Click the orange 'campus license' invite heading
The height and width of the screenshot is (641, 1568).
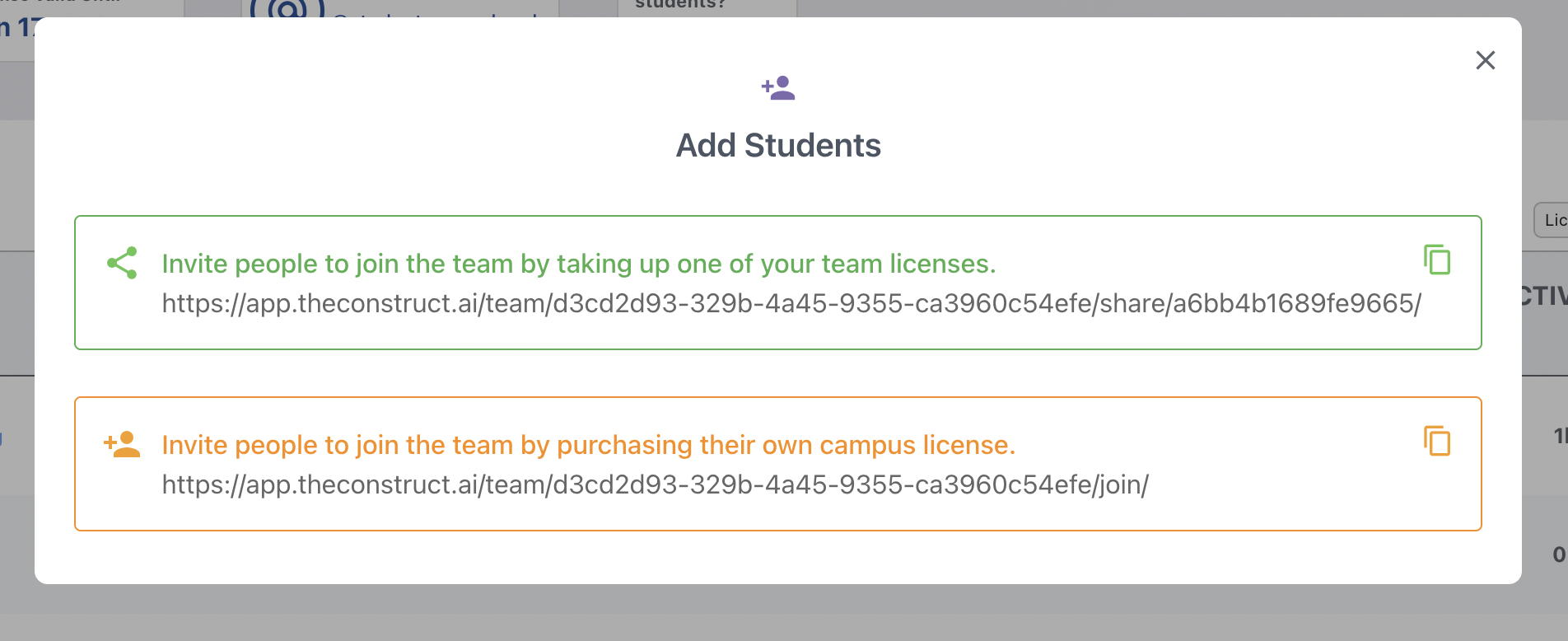tap(588, 445)
